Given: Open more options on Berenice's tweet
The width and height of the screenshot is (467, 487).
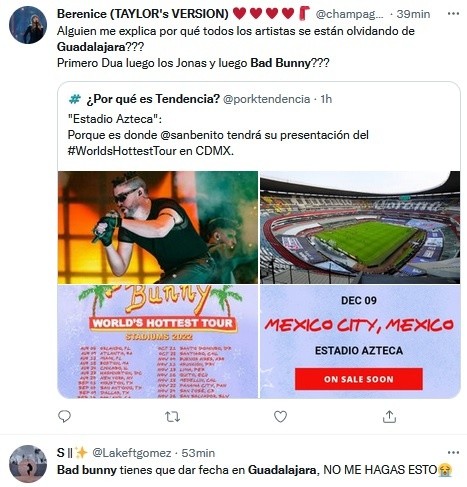Looking at the screenshot, I should [453, 14].
